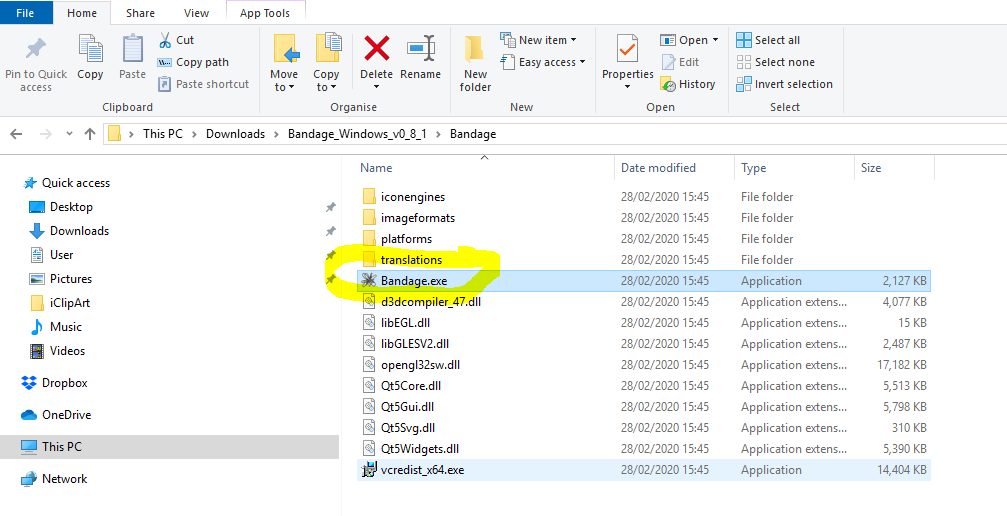Open Downloads in Quick access sidebar
Image resolution: width=1007 pixels, height=516 pixels.
79,231
